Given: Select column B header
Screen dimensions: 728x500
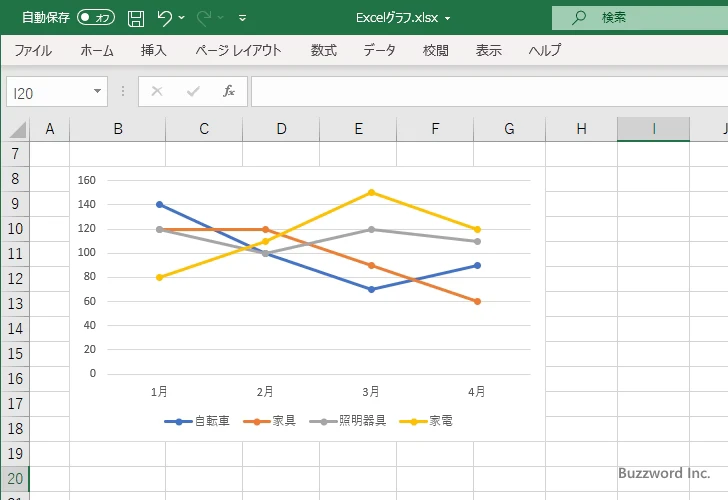Looking at the screenshot, I should pos(118,129).
